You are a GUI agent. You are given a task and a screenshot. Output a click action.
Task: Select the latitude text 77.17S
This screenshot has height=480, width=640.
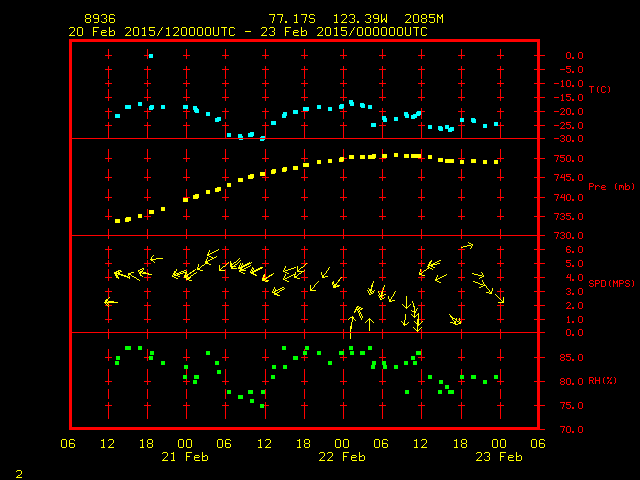point(292,19)
